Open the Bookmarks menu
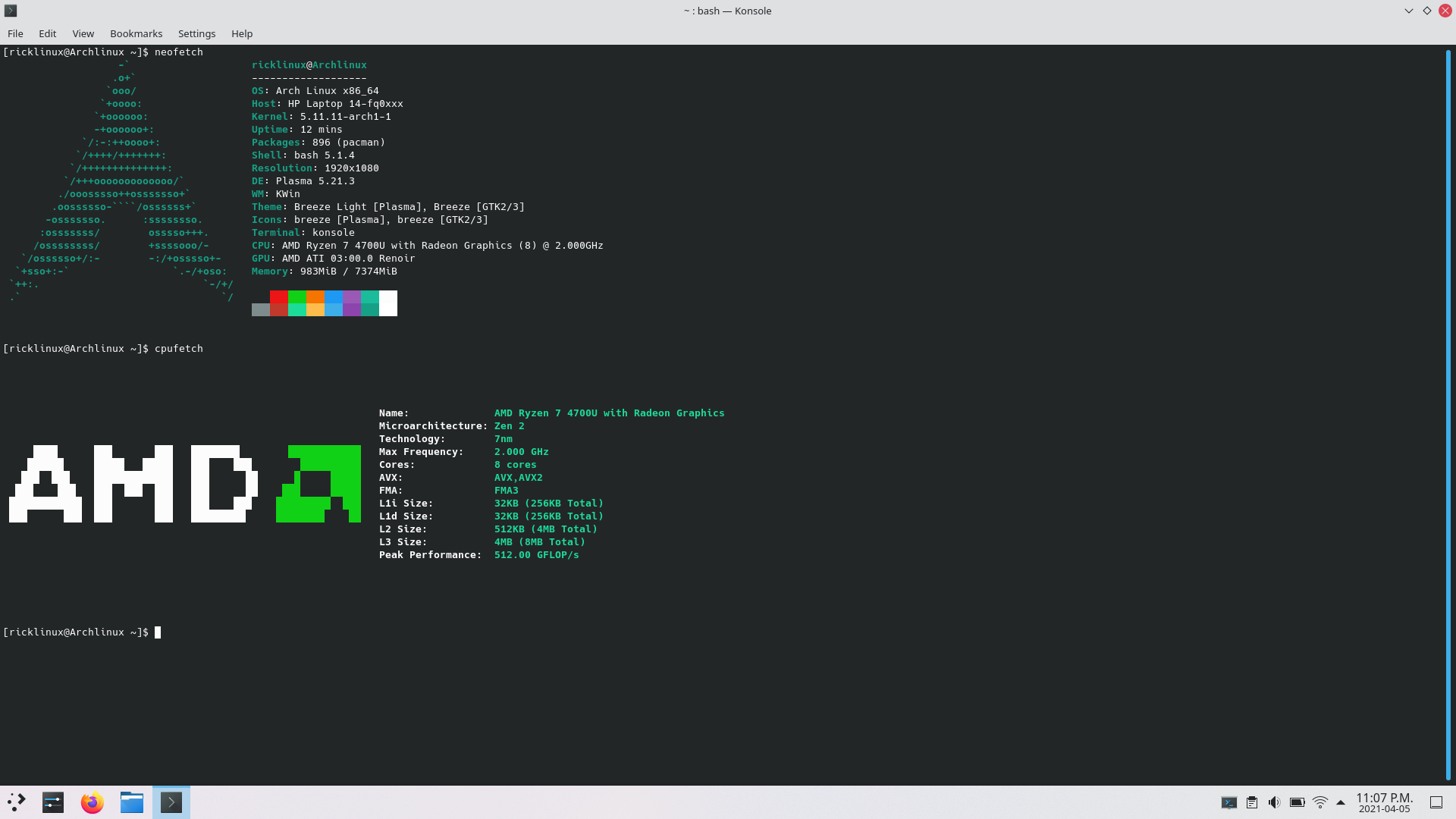 [x=136, y=33]
